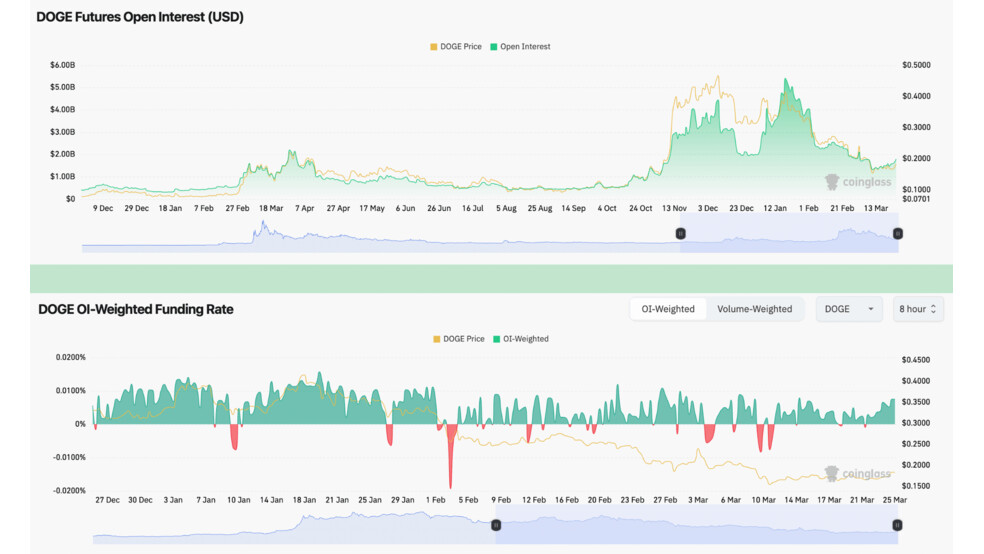Viewport: 984px width, 554px height.
Task: Click the 25 Mar date label
Action: (895, 500)
